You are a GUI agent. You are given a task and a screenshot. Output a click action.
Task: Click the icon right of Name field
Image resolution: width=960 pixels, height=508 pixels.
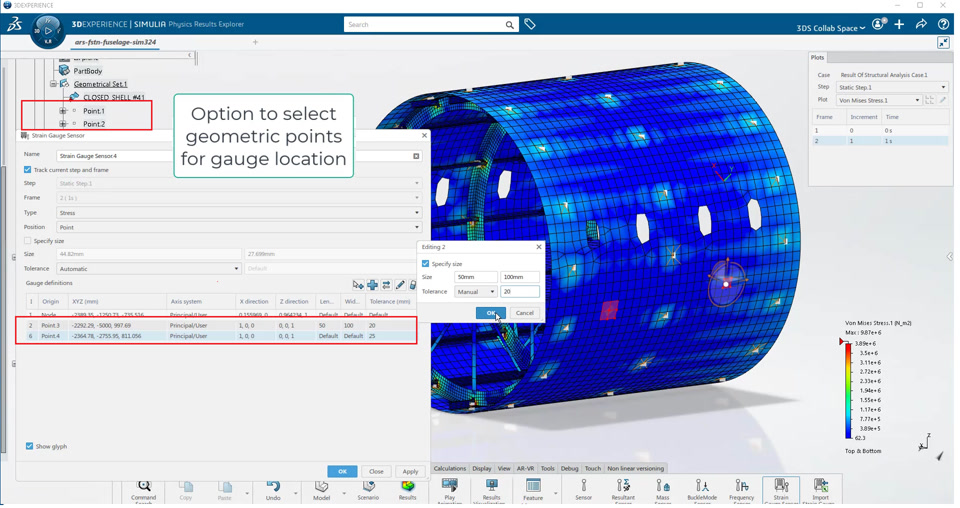tap(416, 156)
